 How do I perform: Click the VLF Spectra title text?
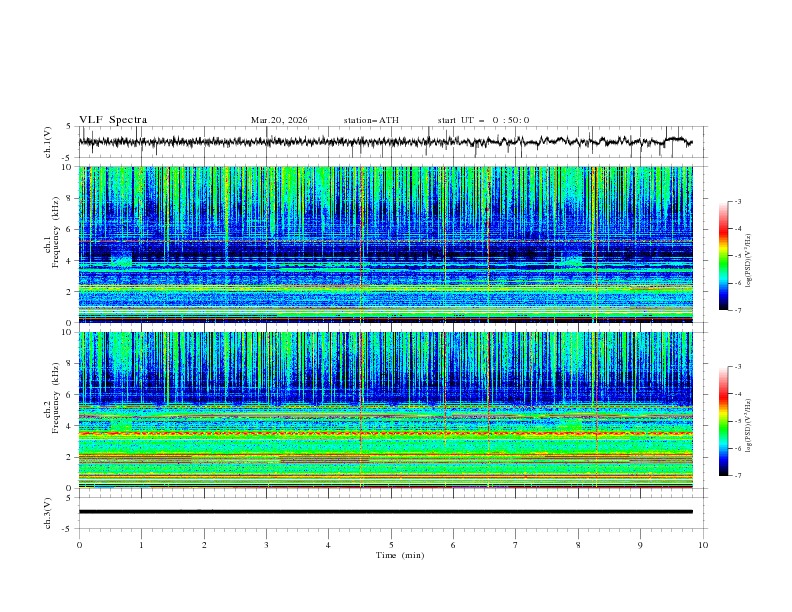pyautogui.click(x=113, y=120)
